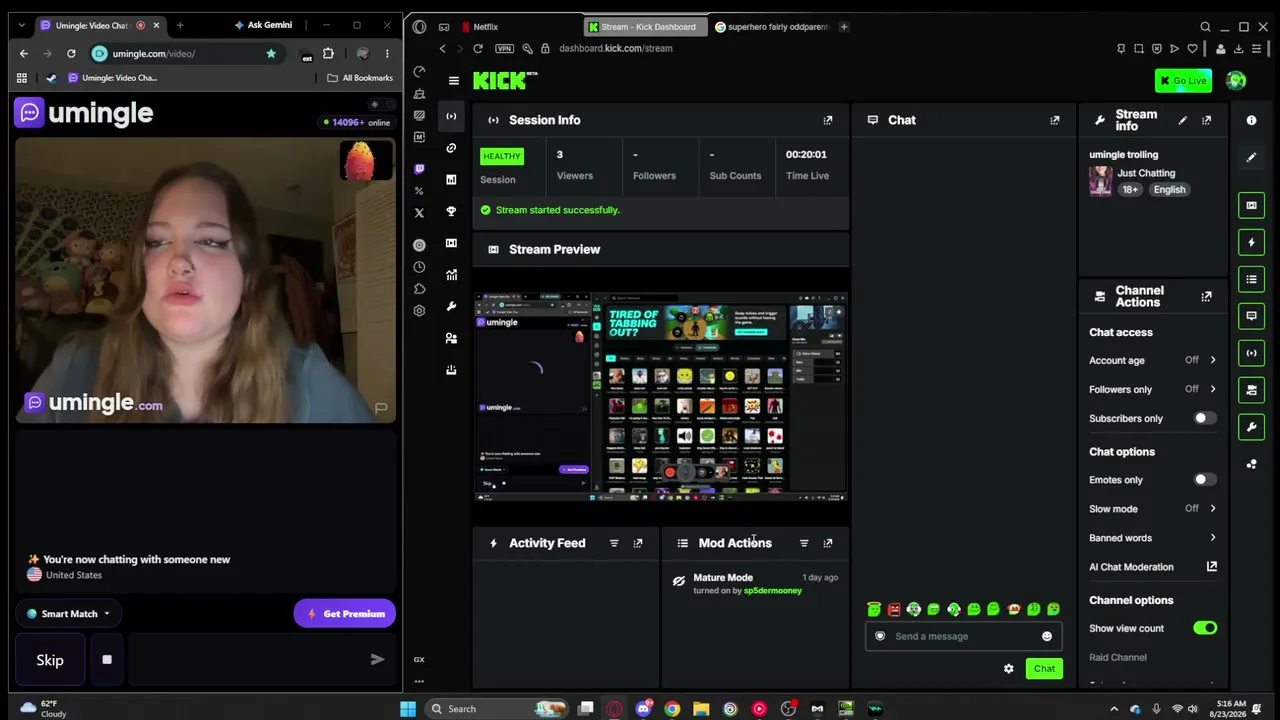Bookmark Umingle page with star icon
The width and height of the screenshot is (1280, 720).
point(271,53)
